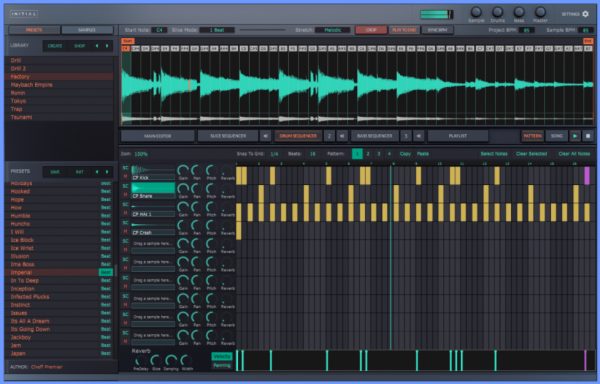
Task: Go to next preset with right arrow
Action: click(x=107, y=172)
